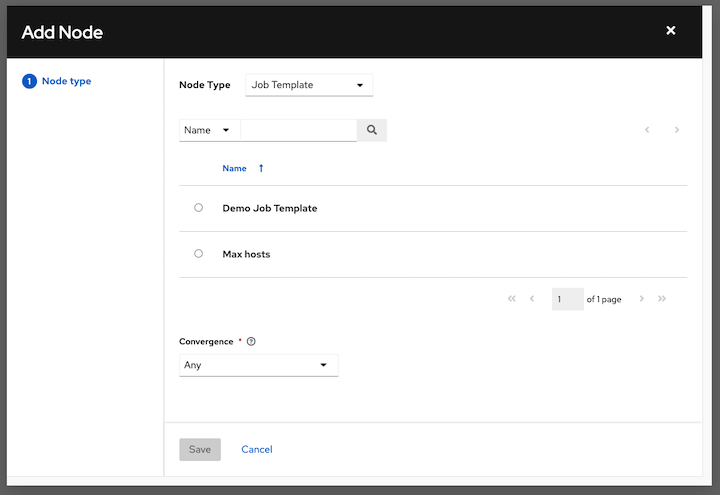Click the search magnifying glass button

371,130
